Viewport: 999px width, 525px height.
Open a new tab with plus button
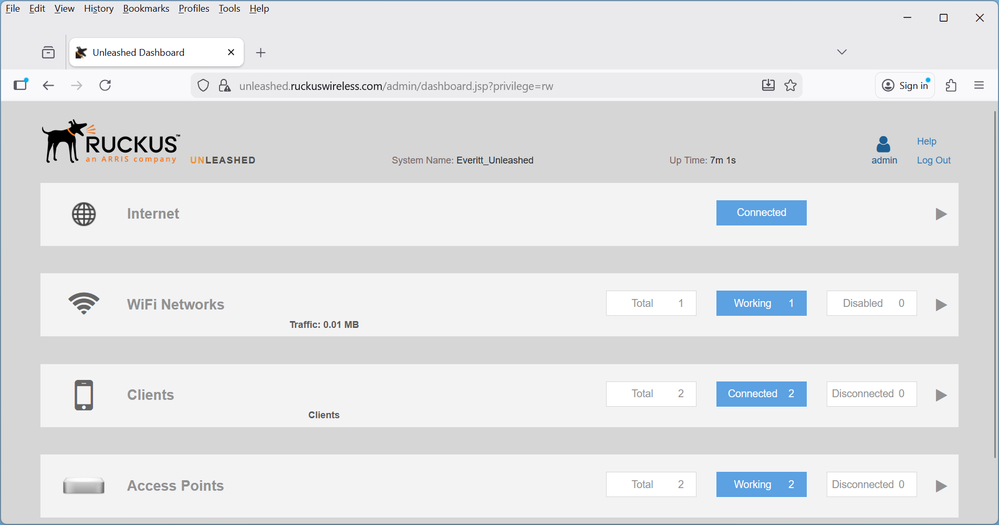[261, 53]
